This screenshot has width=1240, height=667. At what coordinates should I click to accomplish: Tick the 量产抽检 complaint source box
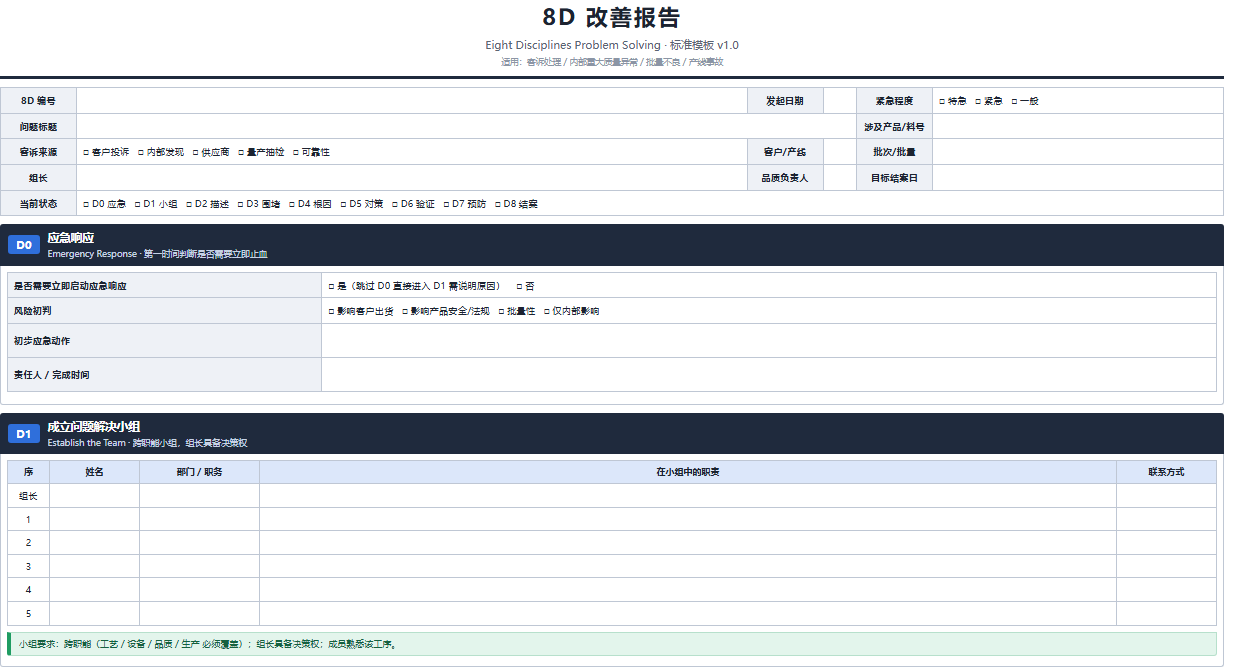tap(241, 152)
